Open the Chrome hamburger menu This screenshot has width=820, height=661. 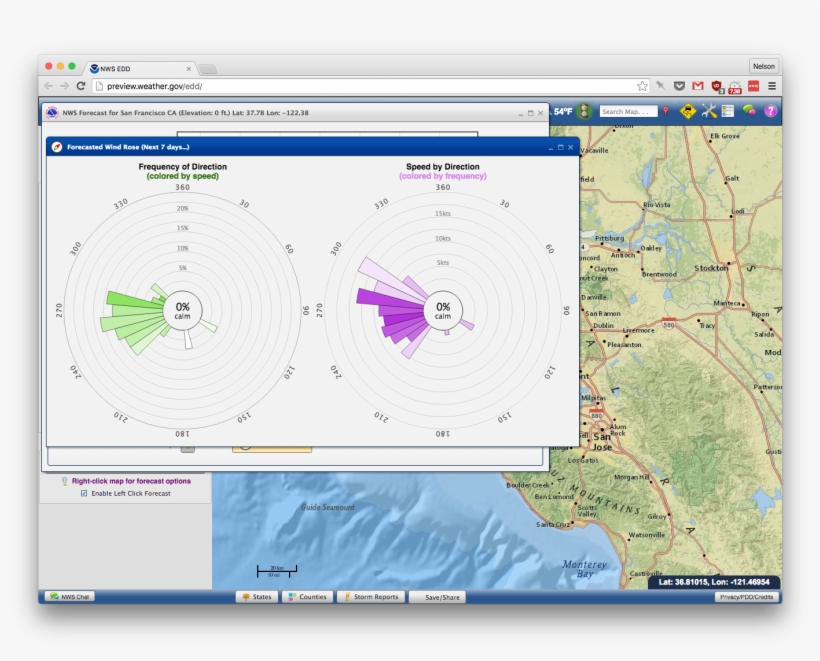click(x=771, y=86)
